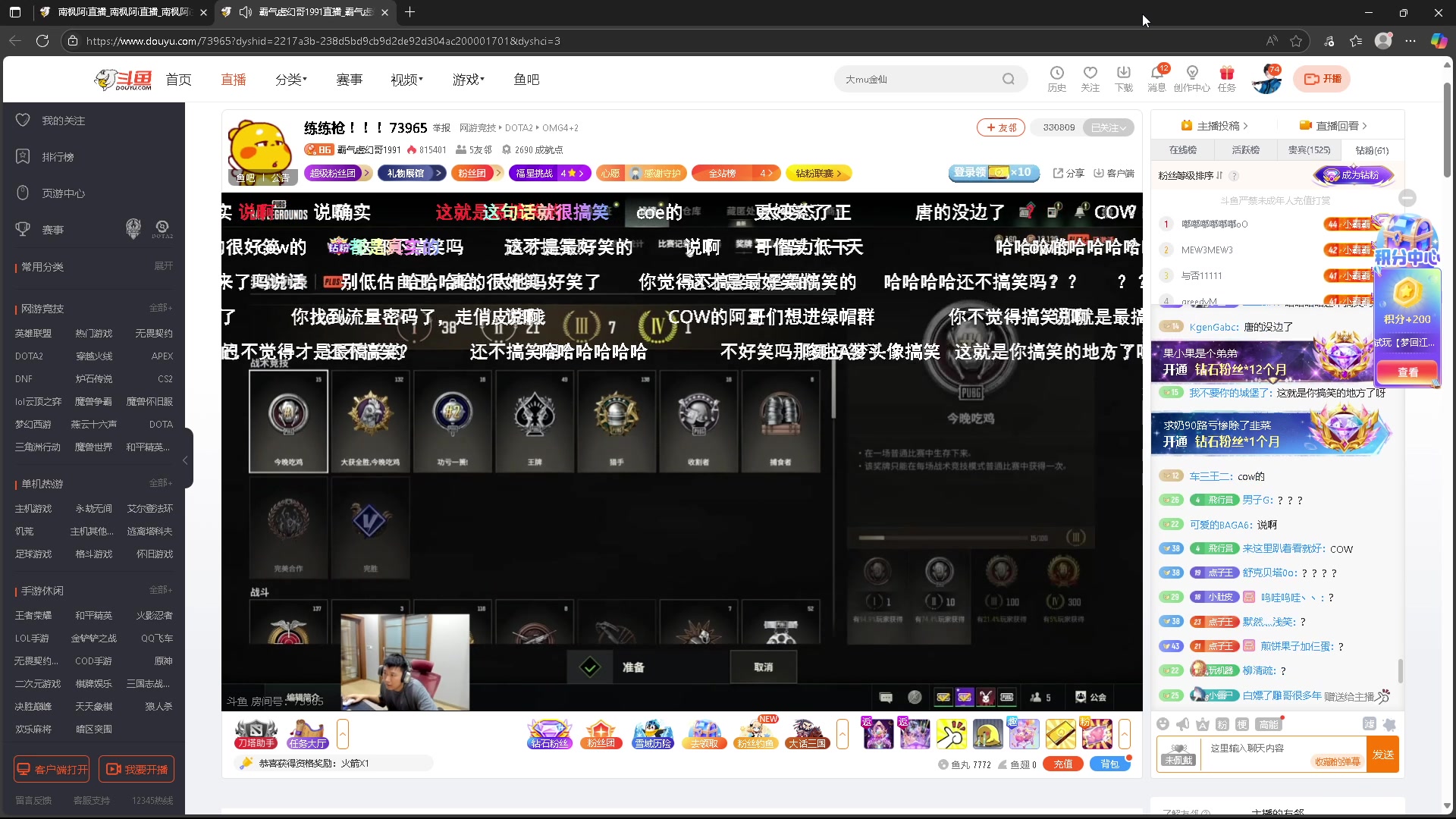Click the + 友邻 button
The height and width of the screenshot is (819, 1456).
click(x=1001, y=127)
